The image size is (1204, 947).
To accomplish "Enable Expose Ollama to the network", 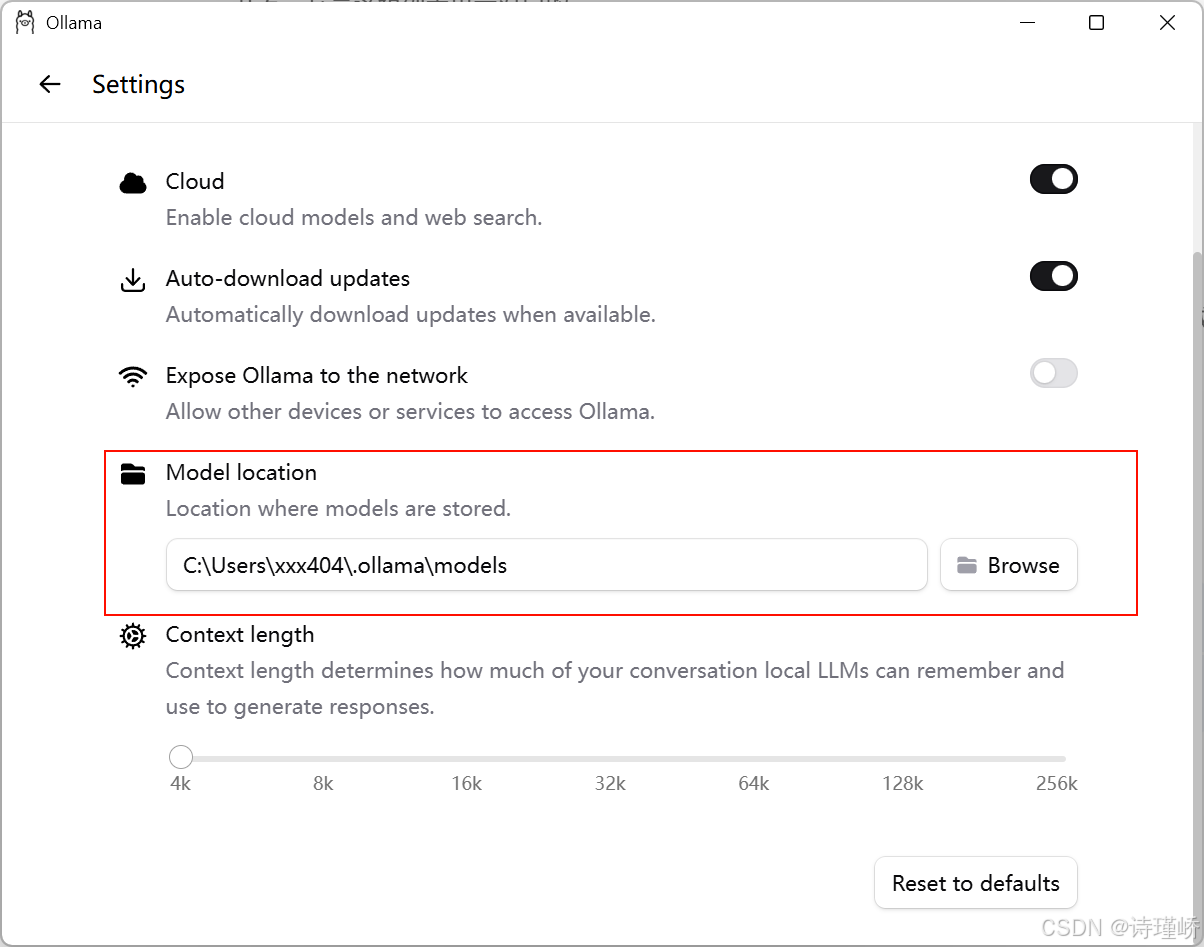I will pyautogui.click(x=1054, y=373).
